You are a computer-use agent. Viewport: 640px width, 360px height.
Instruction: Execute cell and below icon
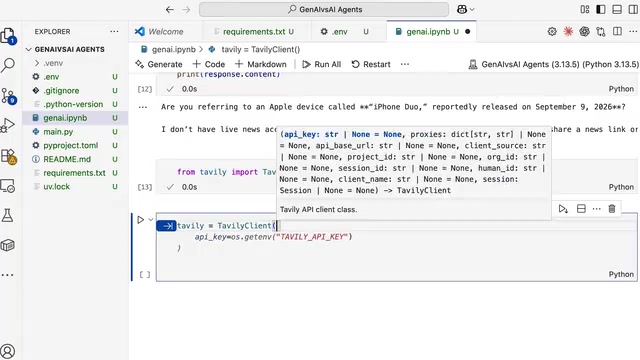click(563, 209)
